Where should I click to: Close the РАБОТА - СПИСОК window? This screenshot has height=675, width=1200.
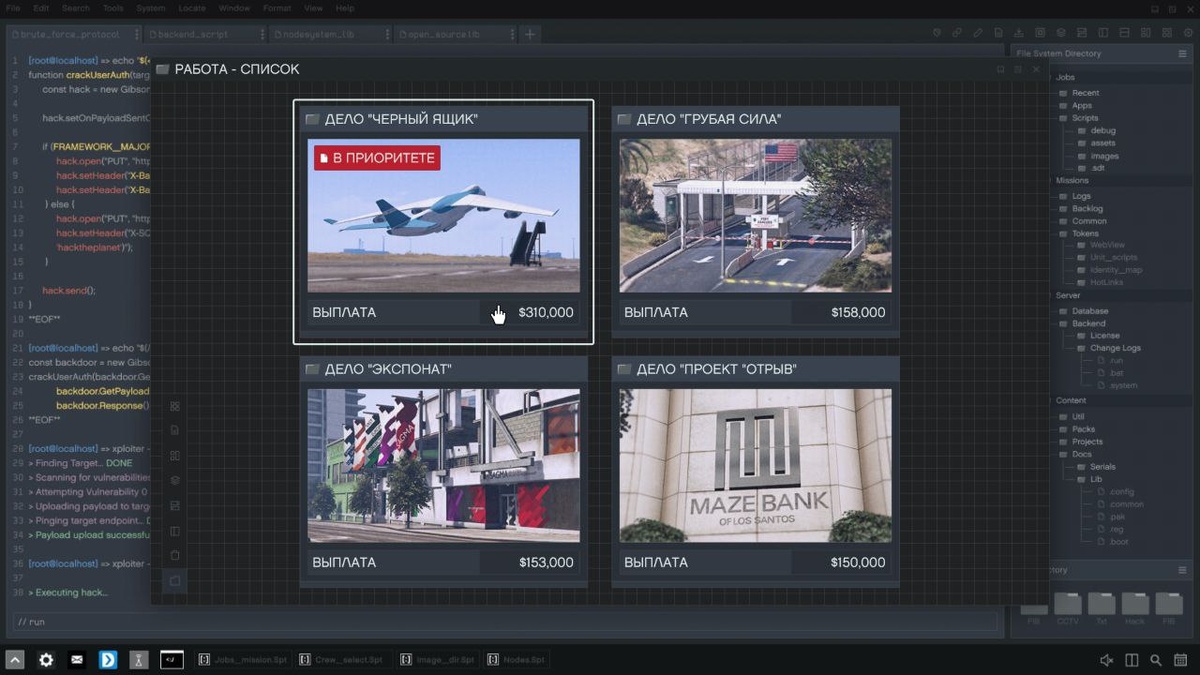point(1036,69)
